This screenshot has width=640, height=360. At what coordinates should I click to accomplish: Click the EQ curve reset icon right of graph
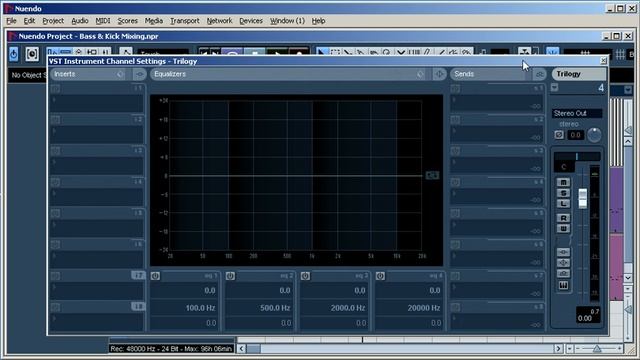click(x=432, y=175)
